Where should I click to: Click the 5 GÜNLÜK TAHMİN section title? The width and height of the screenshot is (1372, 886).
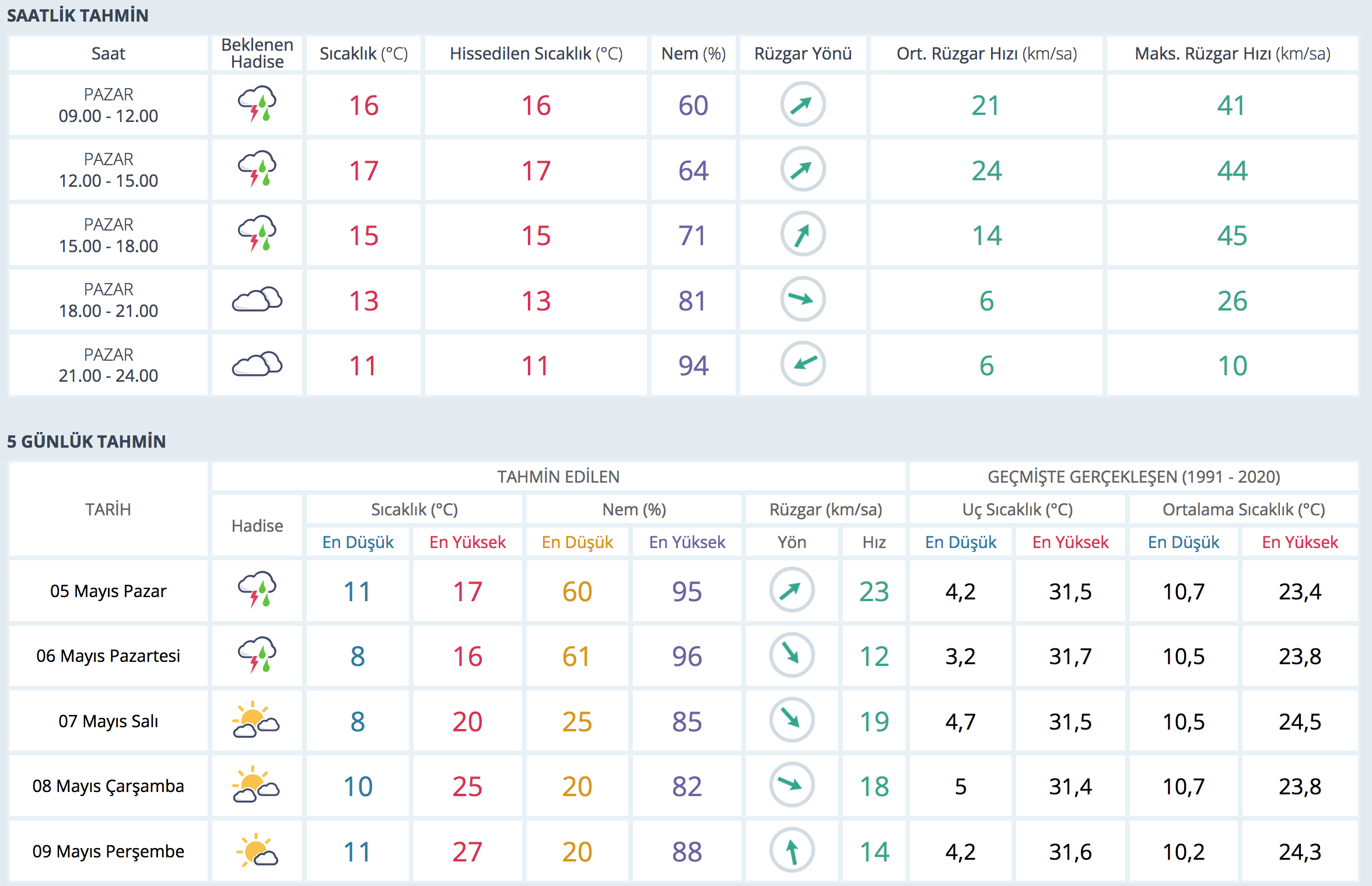point(86,442)
